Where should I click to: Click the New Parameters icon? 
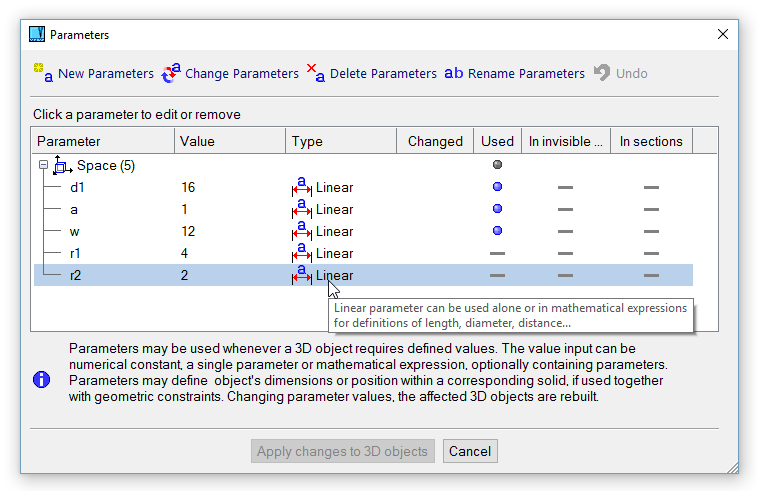click(x=43, y=73)
